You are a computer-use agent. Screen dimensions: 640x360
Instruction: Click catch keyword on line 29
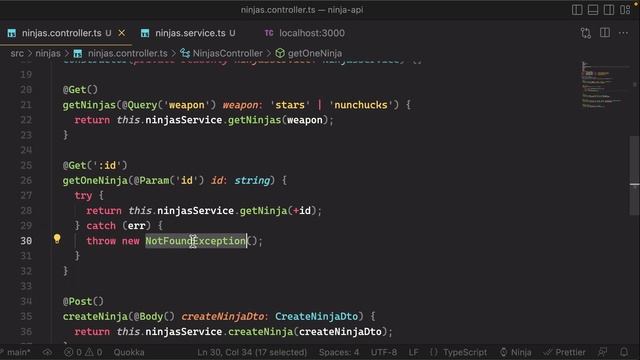click(x=101, y=226)
